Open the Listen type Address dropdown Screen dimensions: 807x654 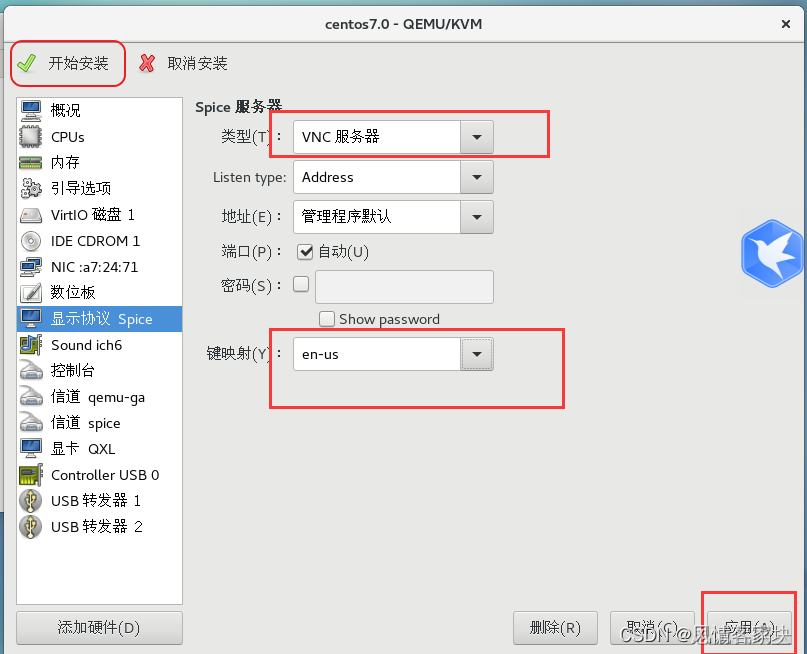pos(477,177)
